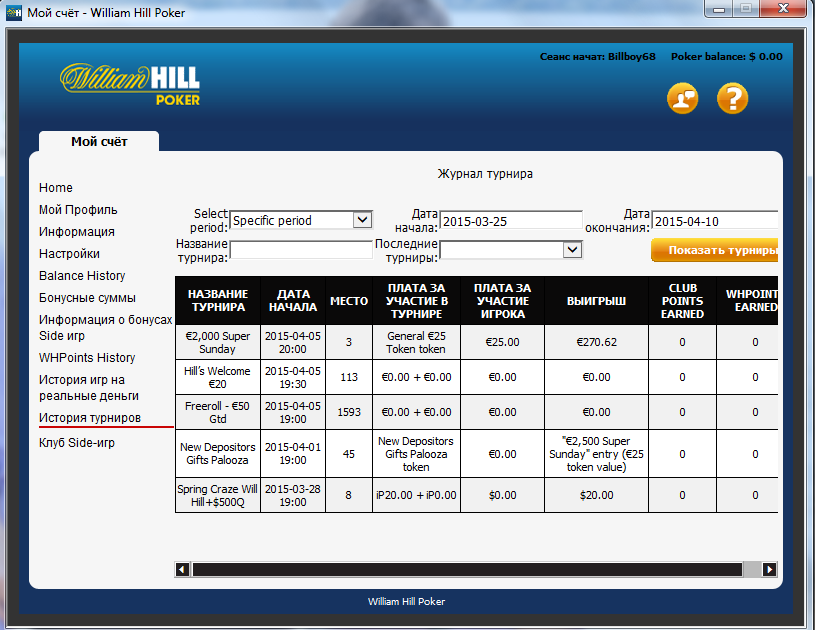The image size is (815, 630).
Task: Open История игр на реальные деньги
Action: (89, 388)
